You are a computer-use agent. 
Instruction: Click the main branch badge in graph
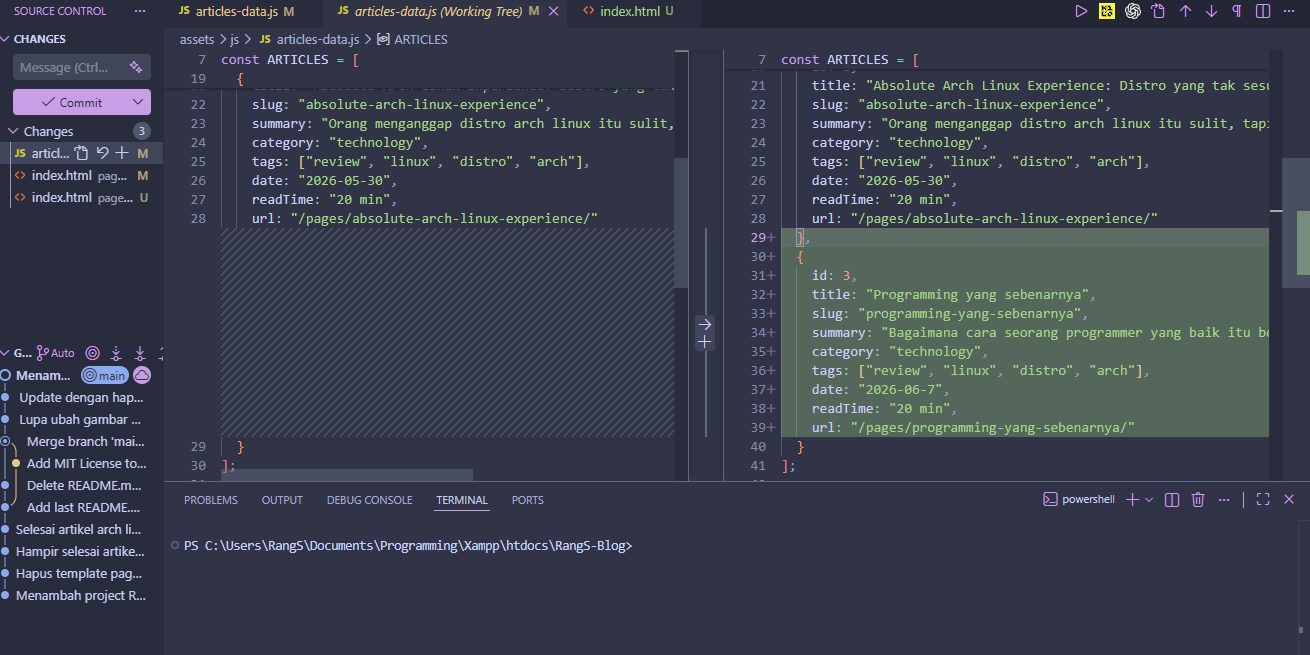pos(105,375)
